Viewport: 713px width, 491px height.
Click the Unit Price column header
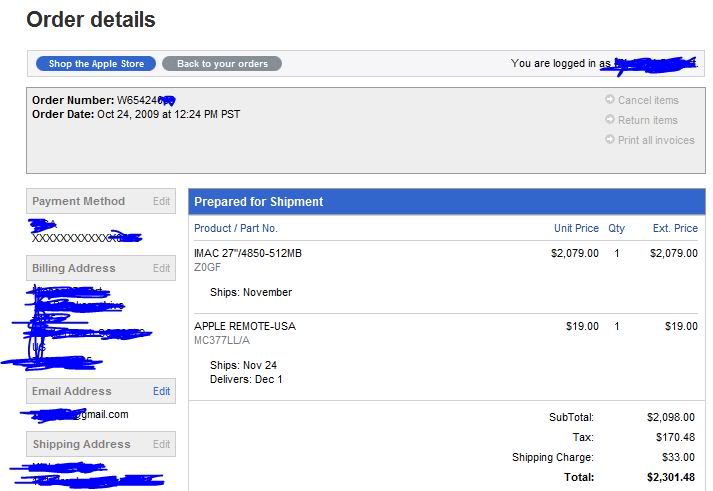576,229
